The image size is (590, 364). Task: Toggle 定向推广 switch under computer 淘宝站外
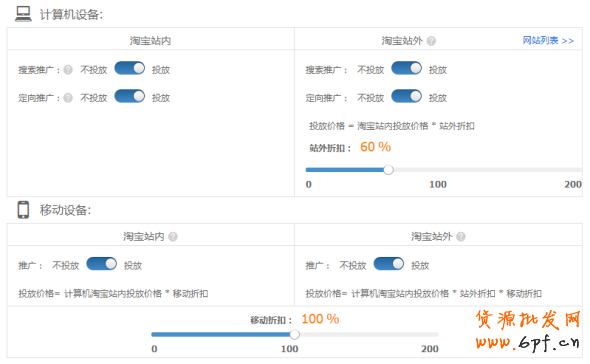coord(407,96)
